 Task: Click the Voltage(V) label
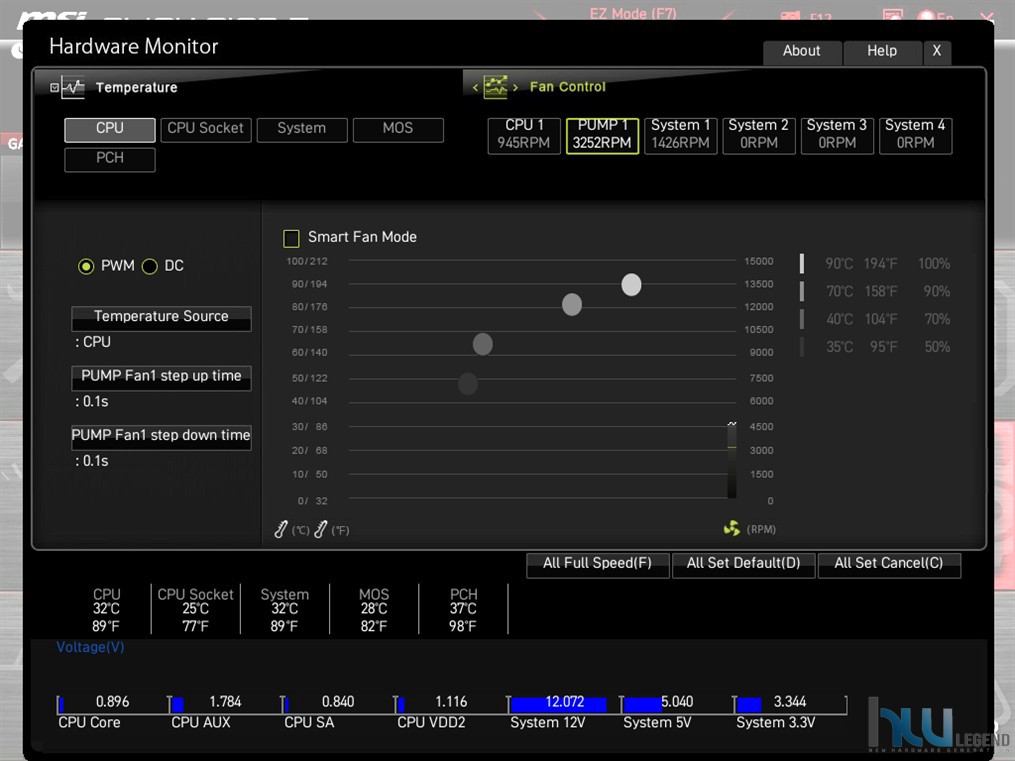(x=90, y=647)
